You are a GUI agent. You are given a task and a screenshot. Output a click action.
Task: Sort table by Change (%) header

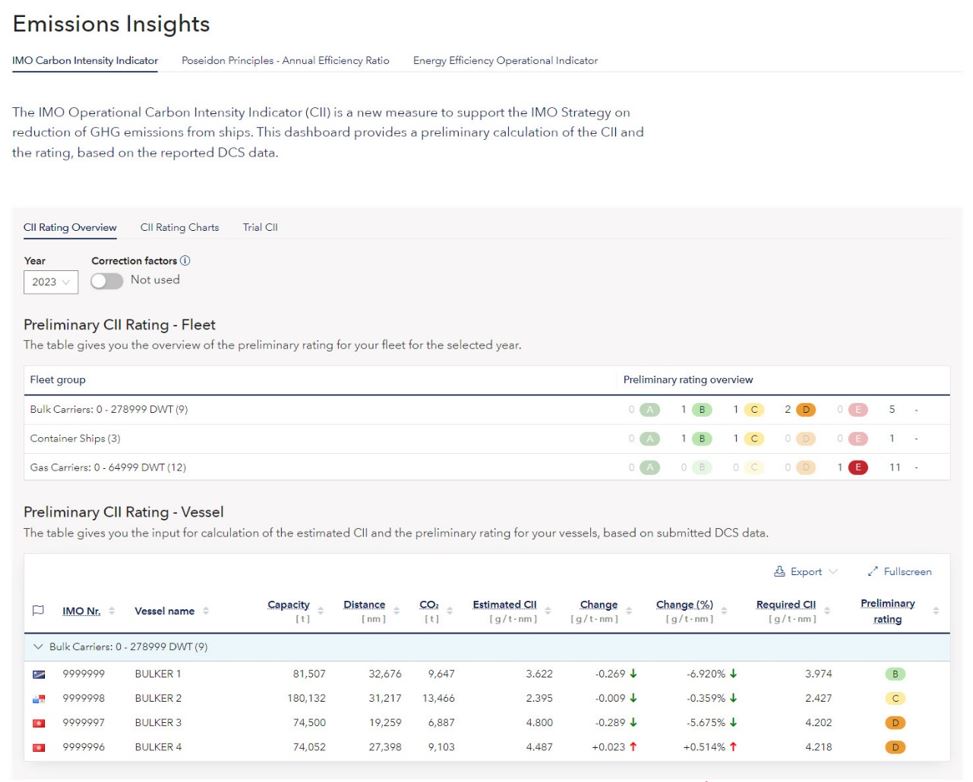(684, 604)
